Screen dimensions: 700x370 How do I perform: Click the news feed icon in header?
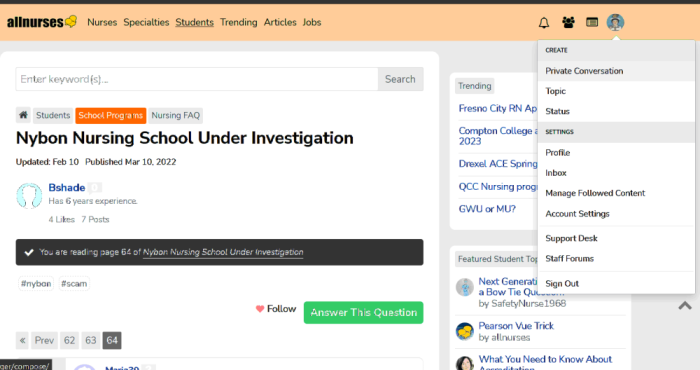point(592,22)
